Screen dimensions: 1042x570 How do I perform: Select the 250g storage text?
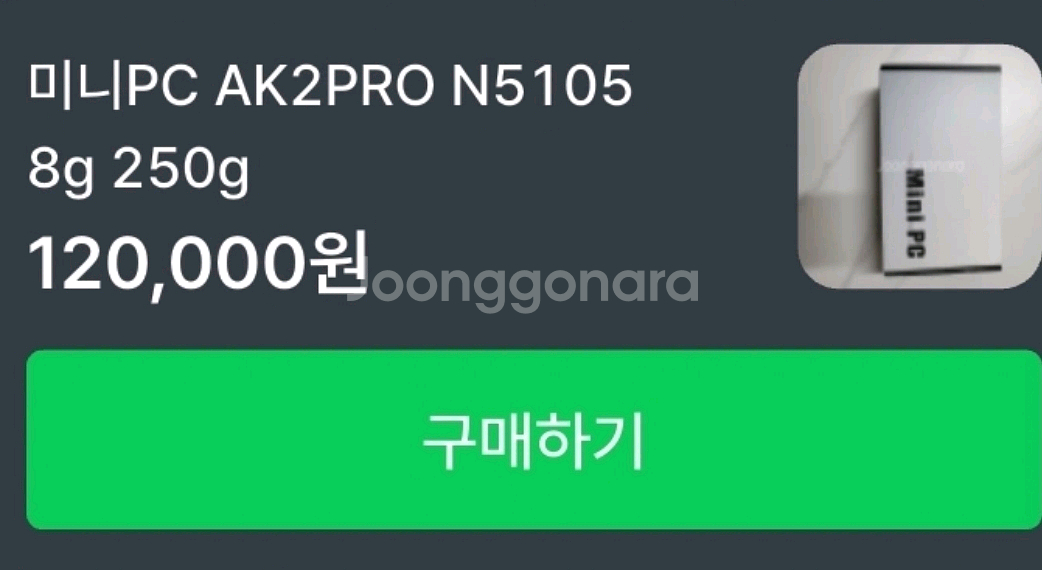coord(181,171)
